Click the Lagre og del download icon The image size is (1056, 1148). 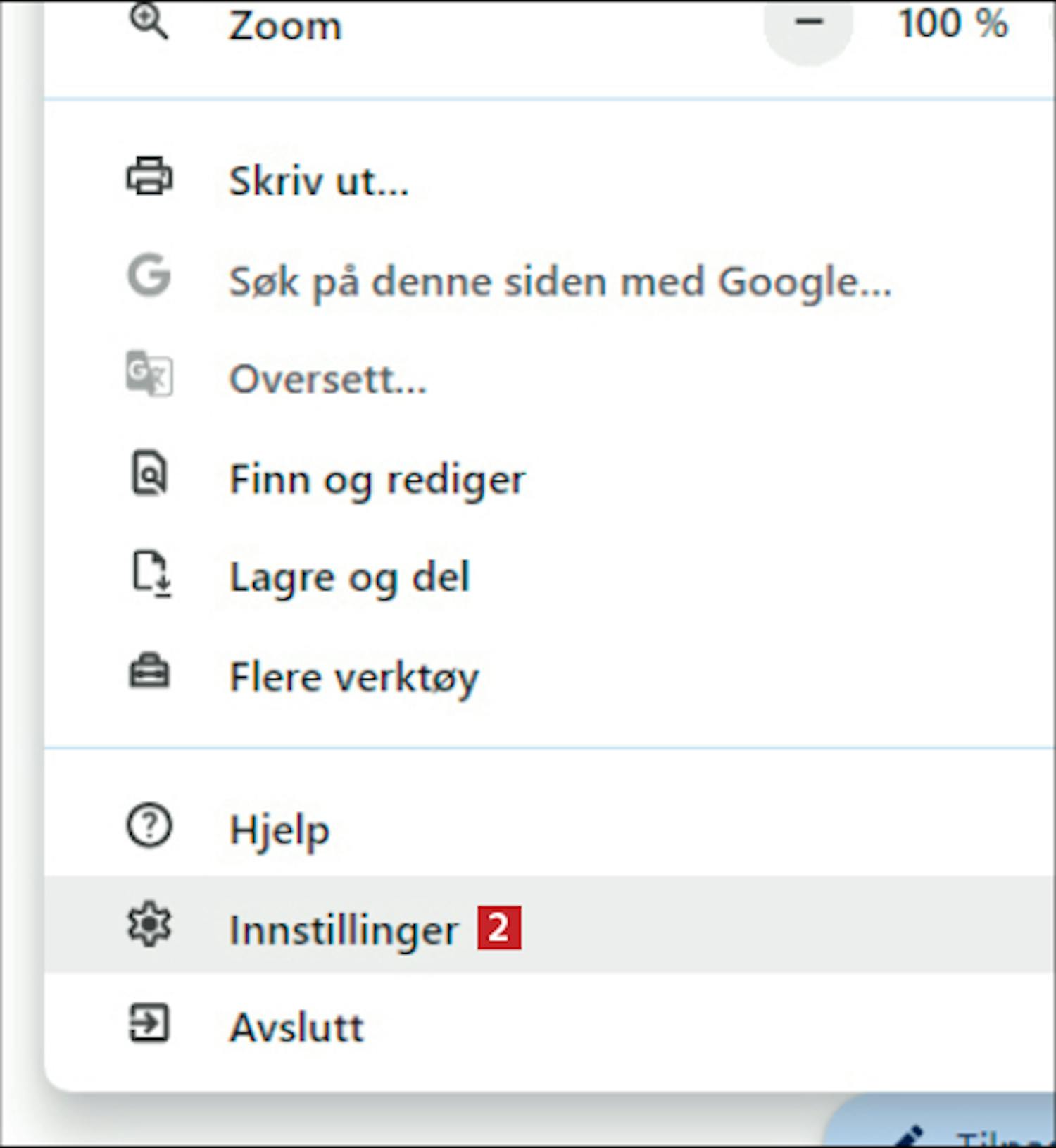pyautogui.click(x=151, y=573)
